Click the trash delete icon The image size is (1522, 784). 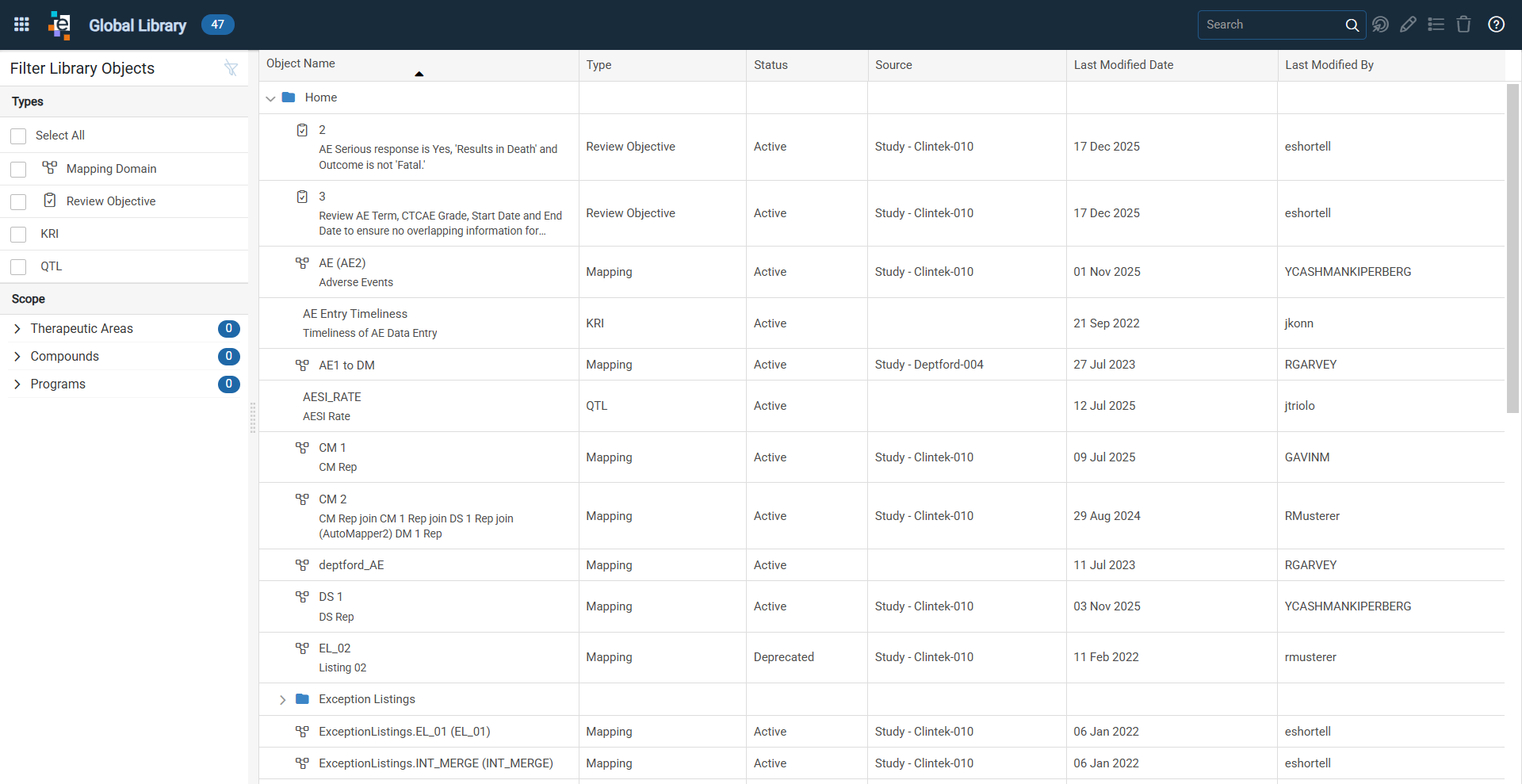click(x=1463, y=25)
